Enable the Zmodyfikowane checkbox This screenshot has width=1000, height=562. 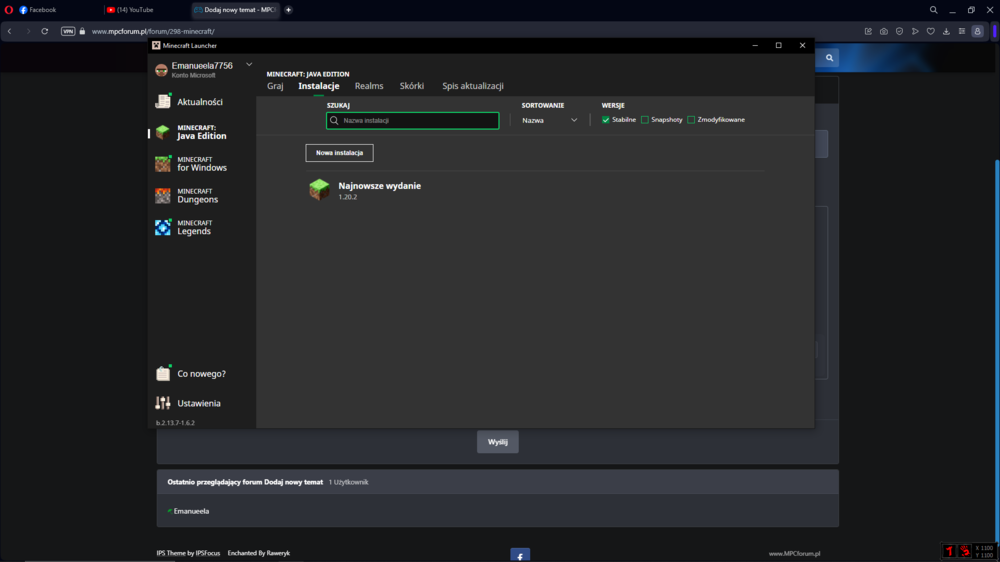(691, 119)
